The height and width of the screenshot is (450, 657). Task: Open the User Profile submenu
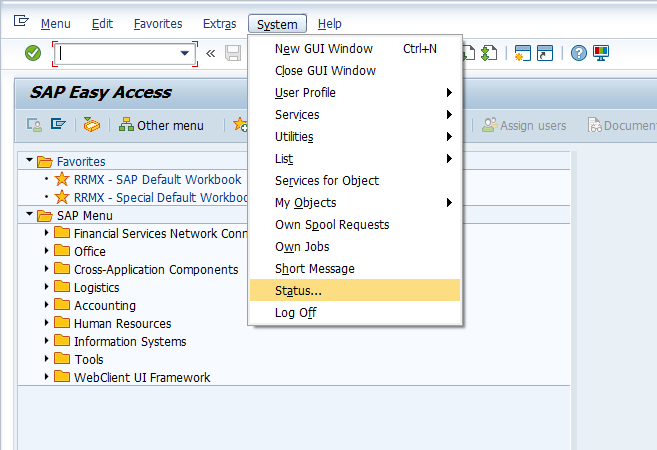pyautogui.click(x=305, y=93)
